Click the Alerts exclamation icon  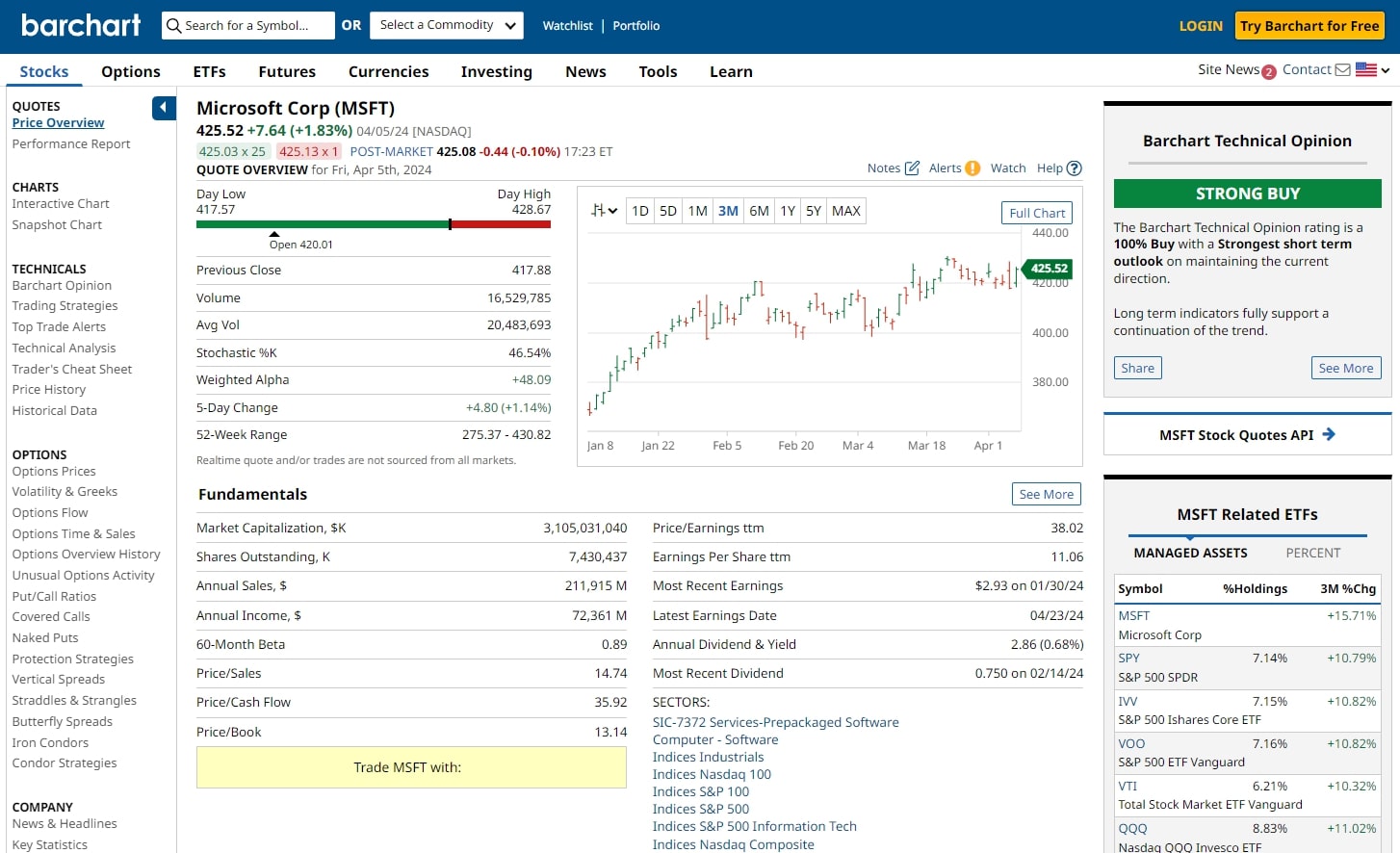coord(972,168)
